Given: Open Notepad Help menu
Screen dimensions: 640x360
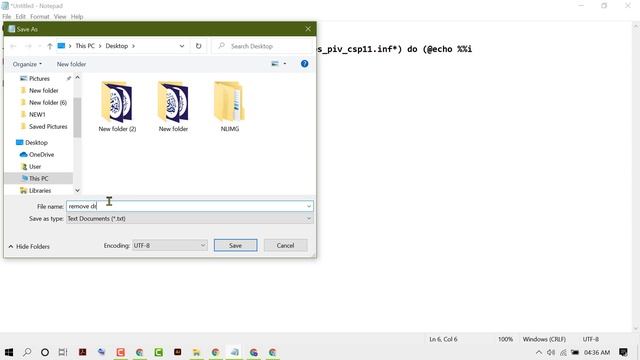Looking at the screenshot, I should [77, 17].
